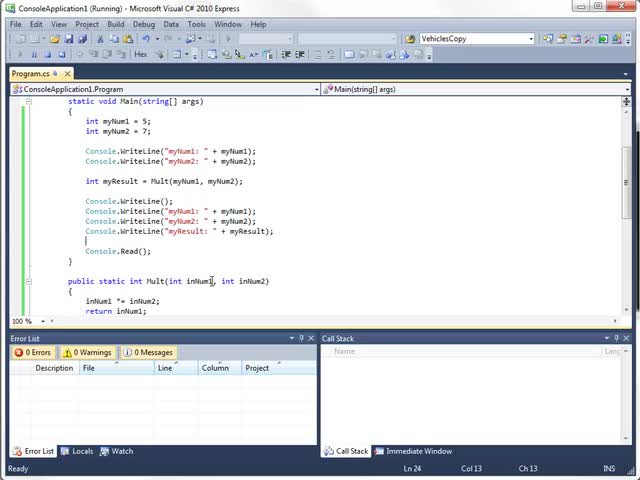
Task: Click the Undo arrow icon
Action: click(x=146, y=39)
